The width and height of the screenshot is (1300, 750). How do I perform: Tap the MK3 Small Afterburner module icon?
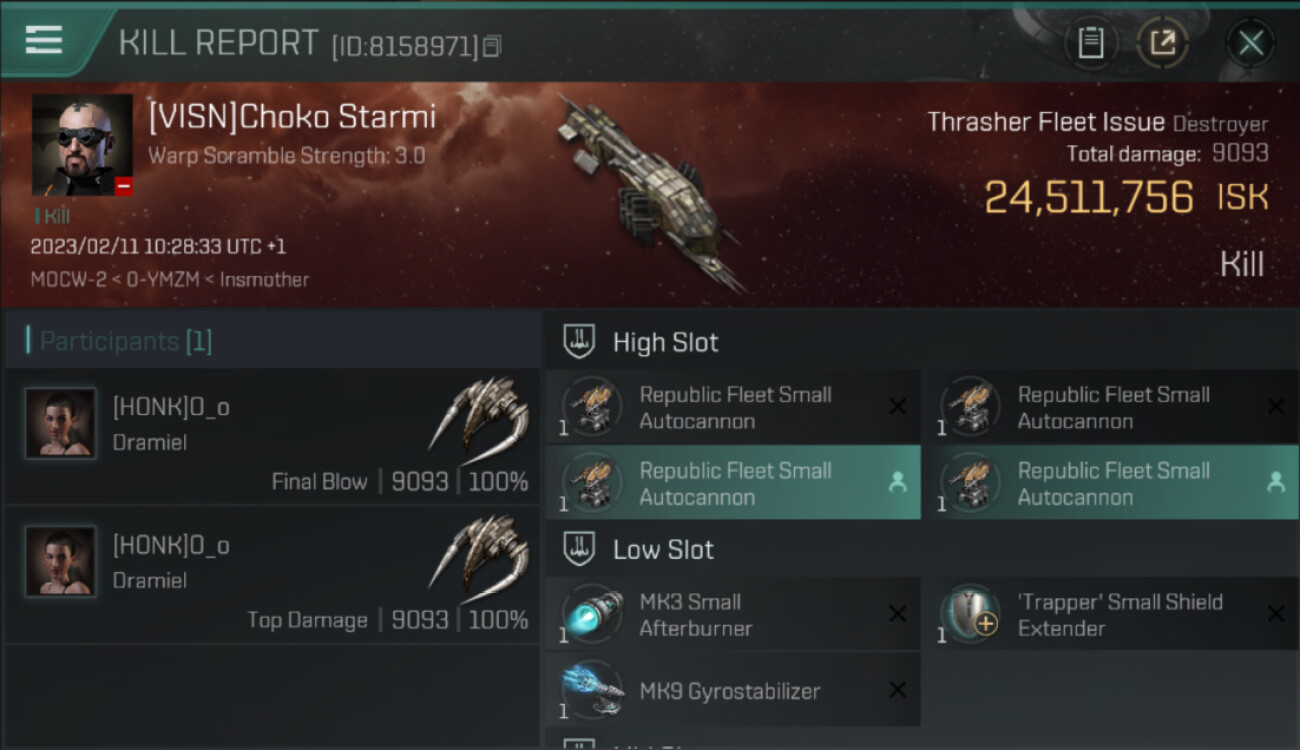click(x=592, y=614)
